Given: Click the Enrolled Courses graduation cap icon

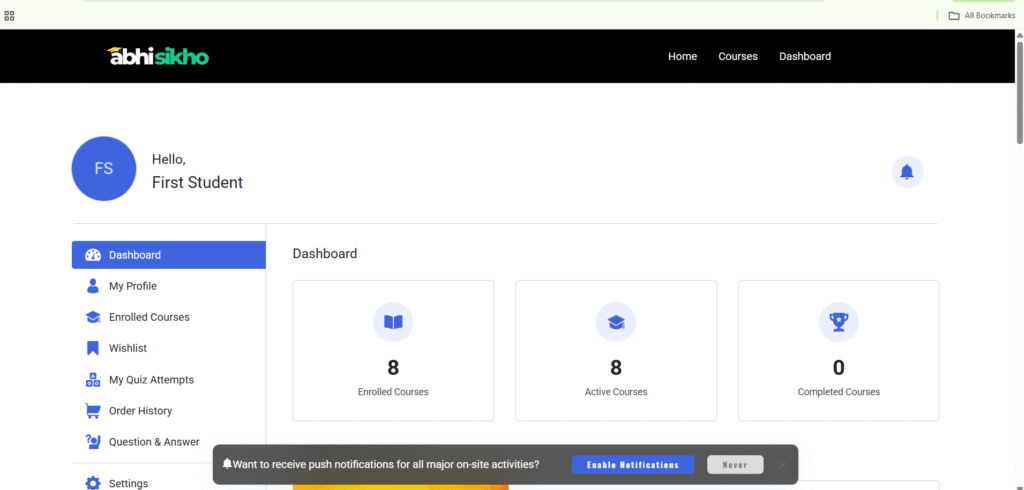Looking at the screenshot, I should coord(93,317).
